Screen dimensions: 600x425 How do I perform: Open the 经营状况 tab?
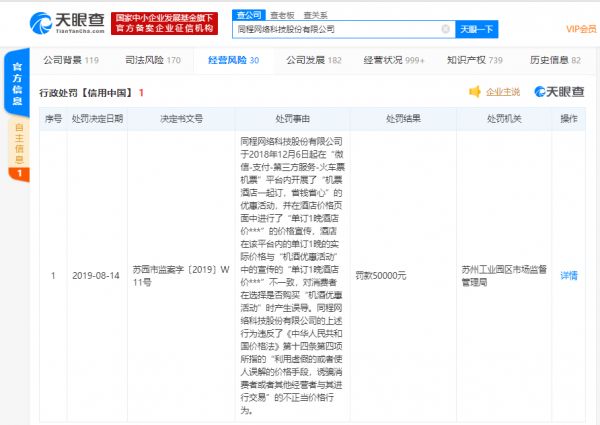[x=395, y=61]
